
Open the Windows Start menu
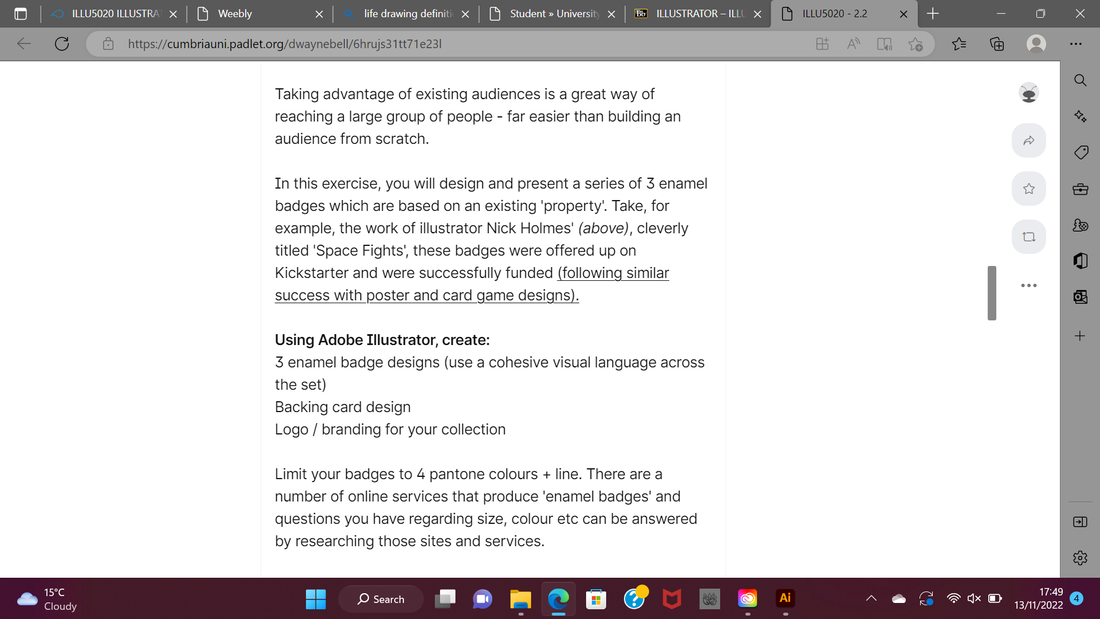click(316, 599)
